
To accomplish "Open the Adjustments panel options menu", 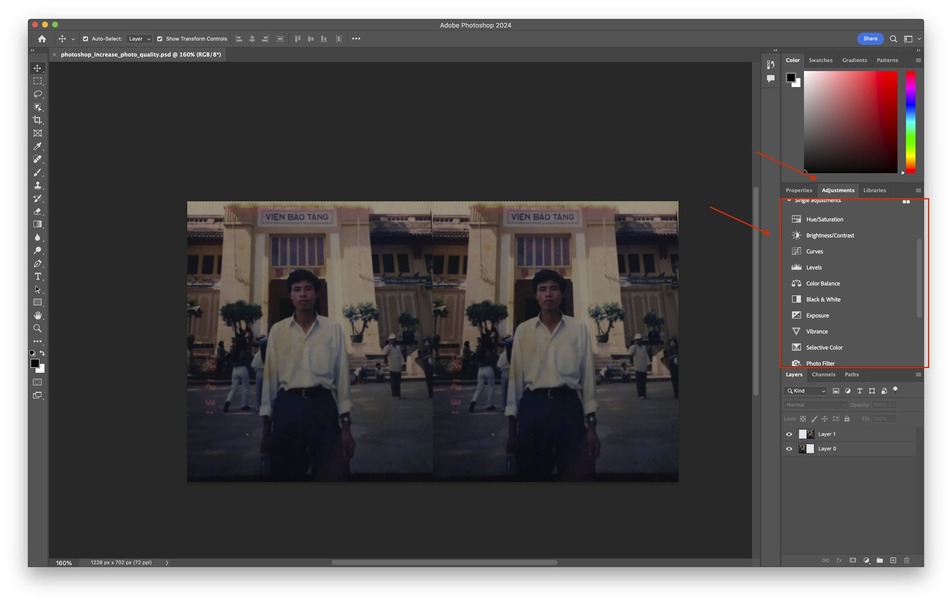I will coord(918,190).
